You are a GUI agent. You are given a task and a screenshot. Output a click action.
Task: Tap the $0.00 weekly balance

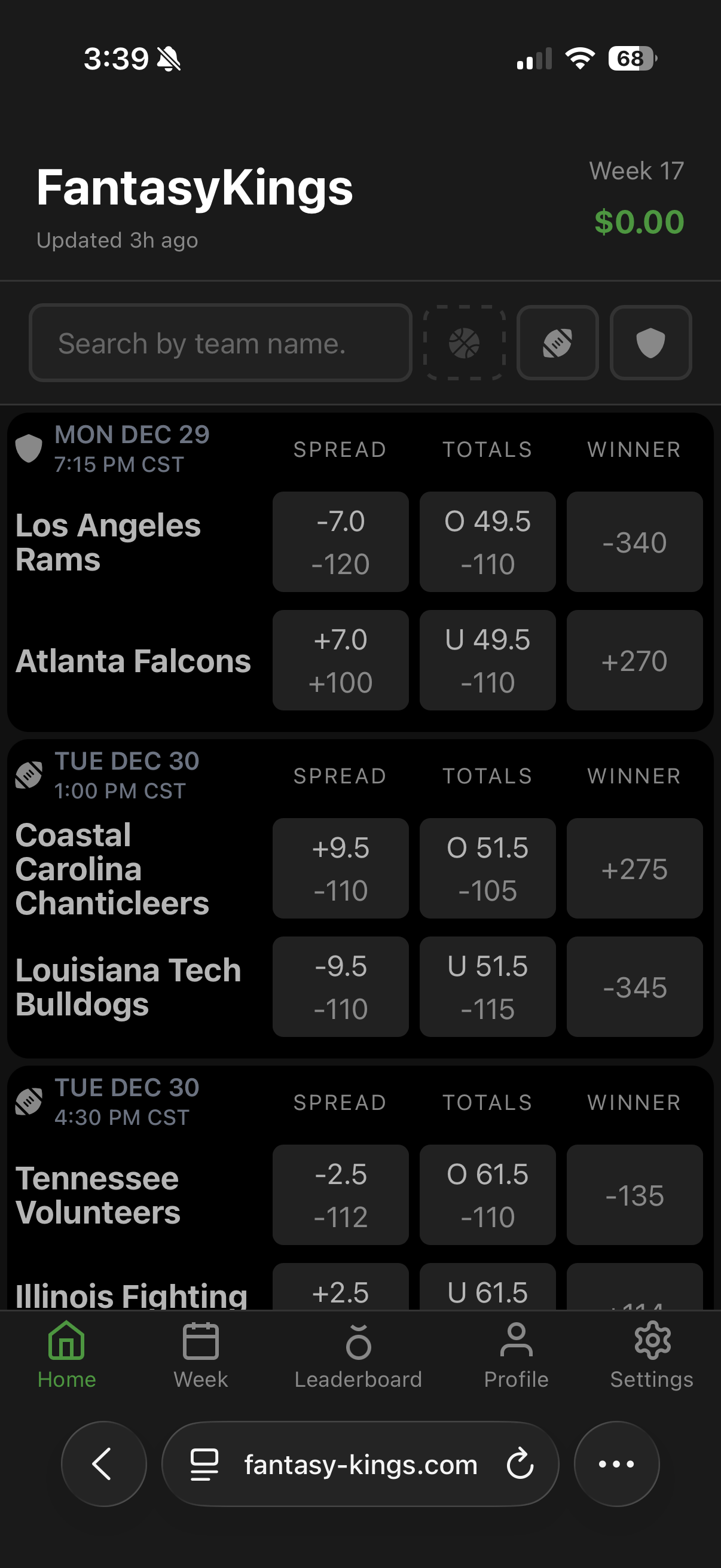tap(639, 221)
